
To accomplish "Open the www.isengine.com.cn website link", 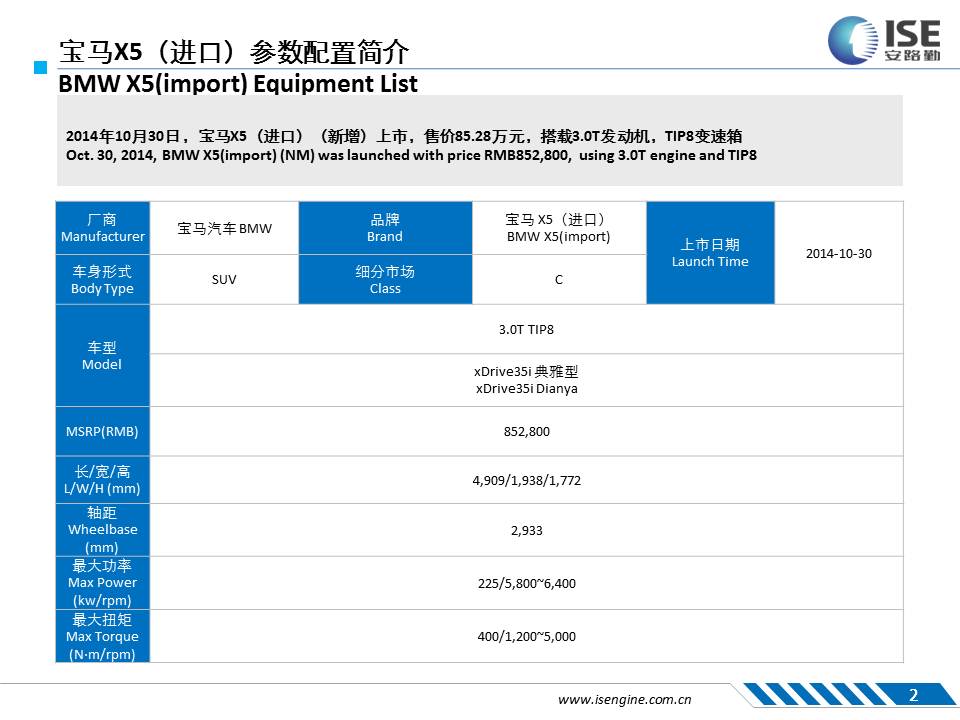I will [x=624, y=700].
